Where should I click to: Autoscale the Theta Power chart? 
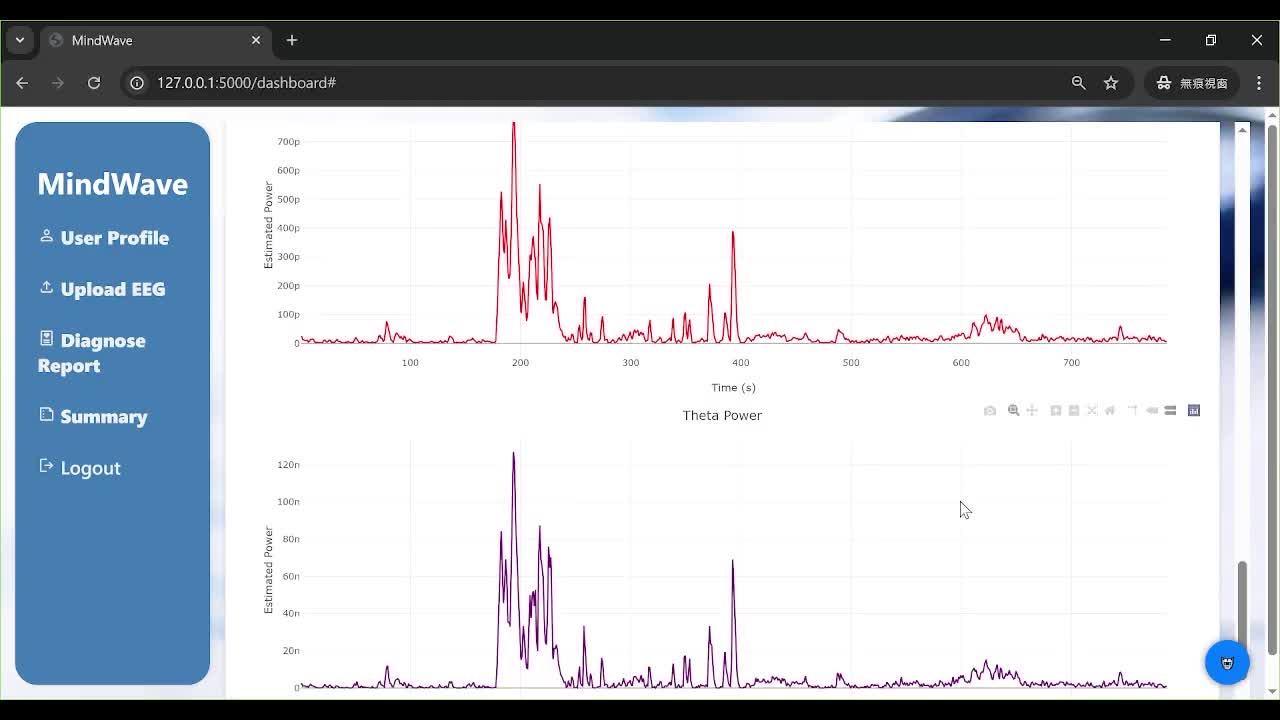[x=1092, y=411]
